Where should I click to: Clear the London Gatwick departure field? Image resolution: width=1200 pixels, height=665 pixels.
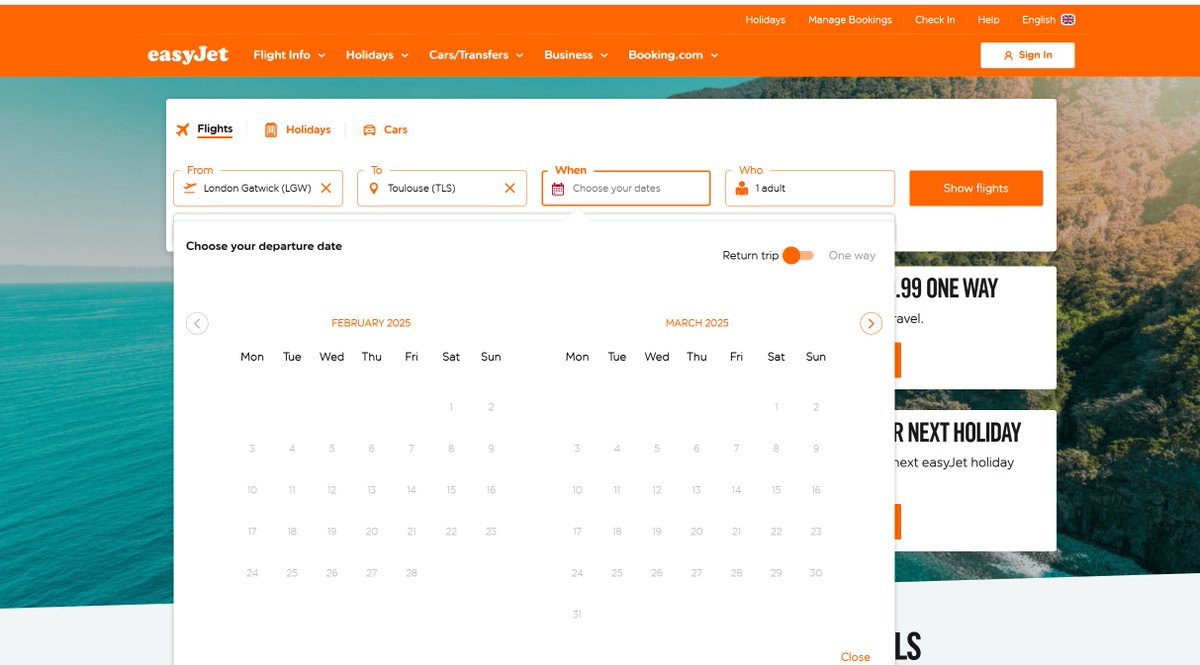326,188
